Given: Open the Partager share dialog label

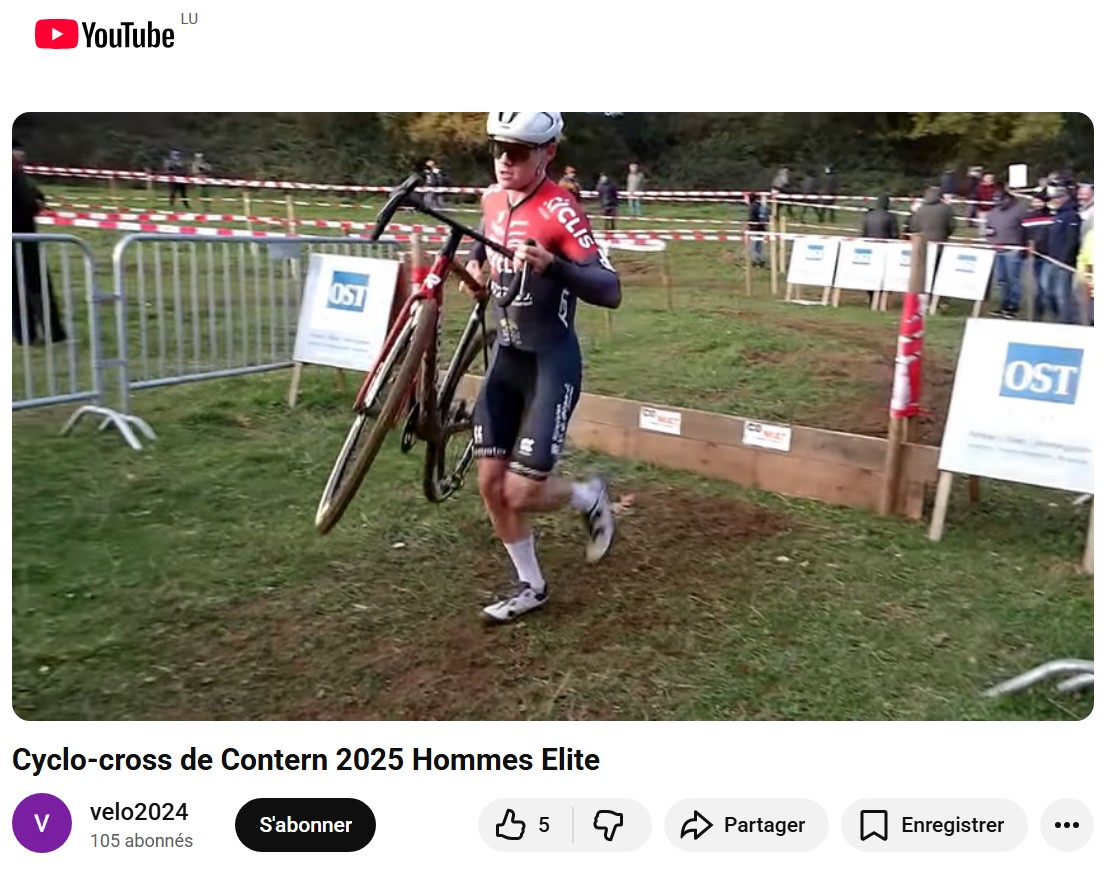Looking at the screenshot, I should click(764, 825).
